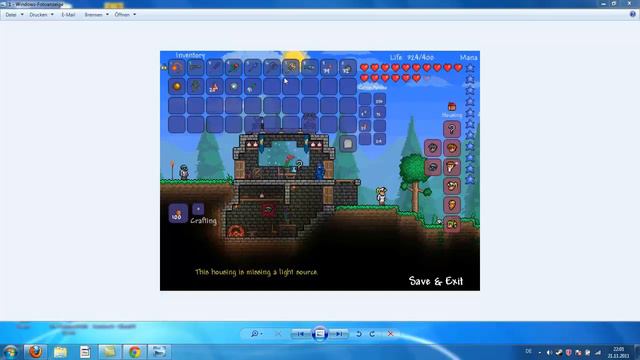Image resolution: width=640 pixels, height=360 pixels.
Task: Expand the Brennen dropdown menu
Action: (96, 15)
